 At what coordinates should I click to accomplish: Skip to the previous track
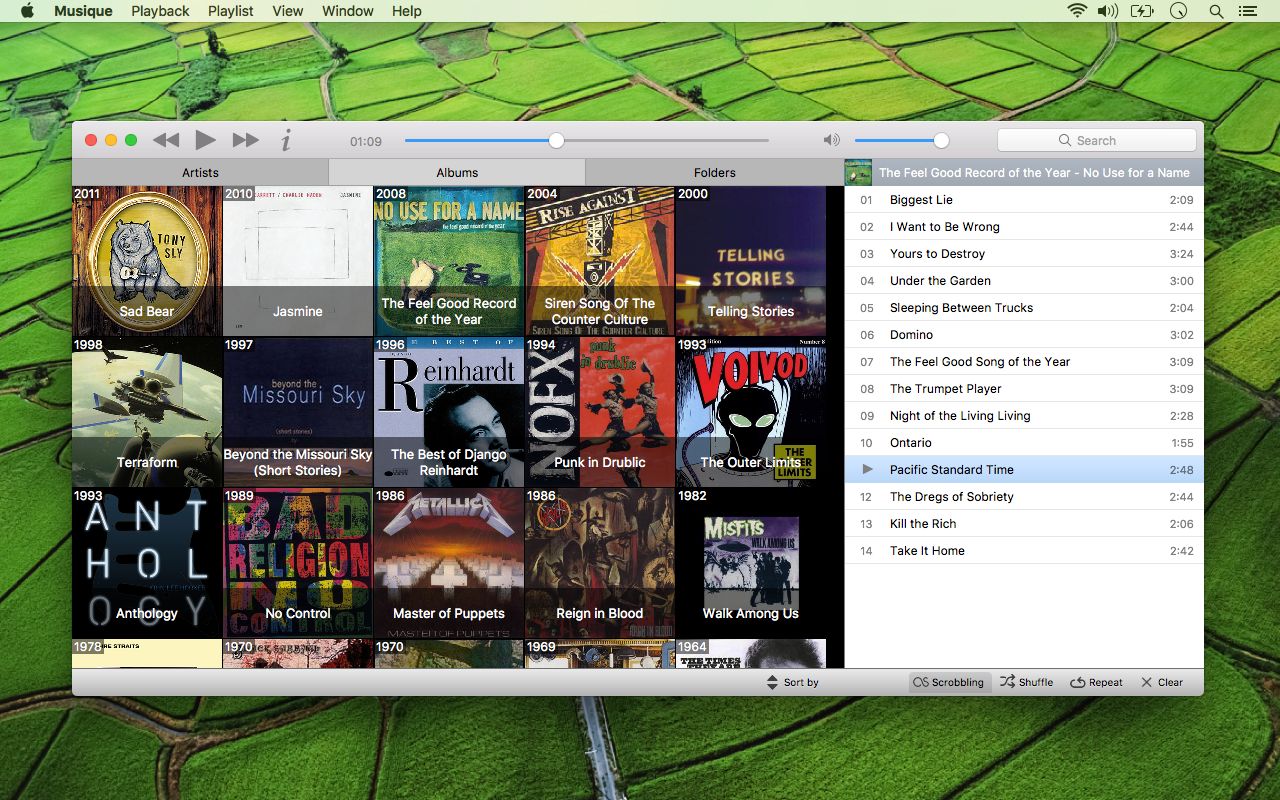[x=166, y=140]
